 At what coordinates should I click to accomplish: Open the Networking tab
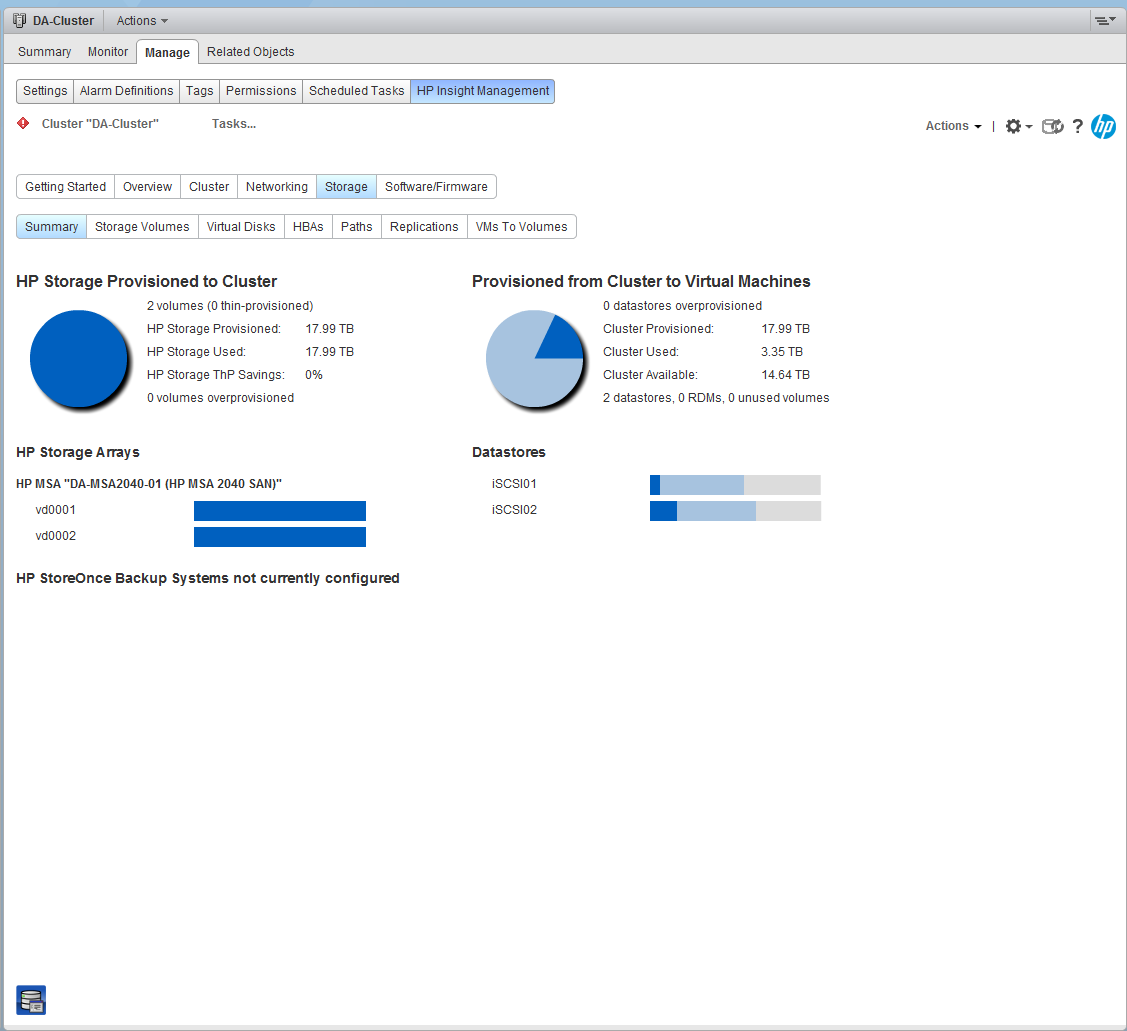(x=277, y=186)
